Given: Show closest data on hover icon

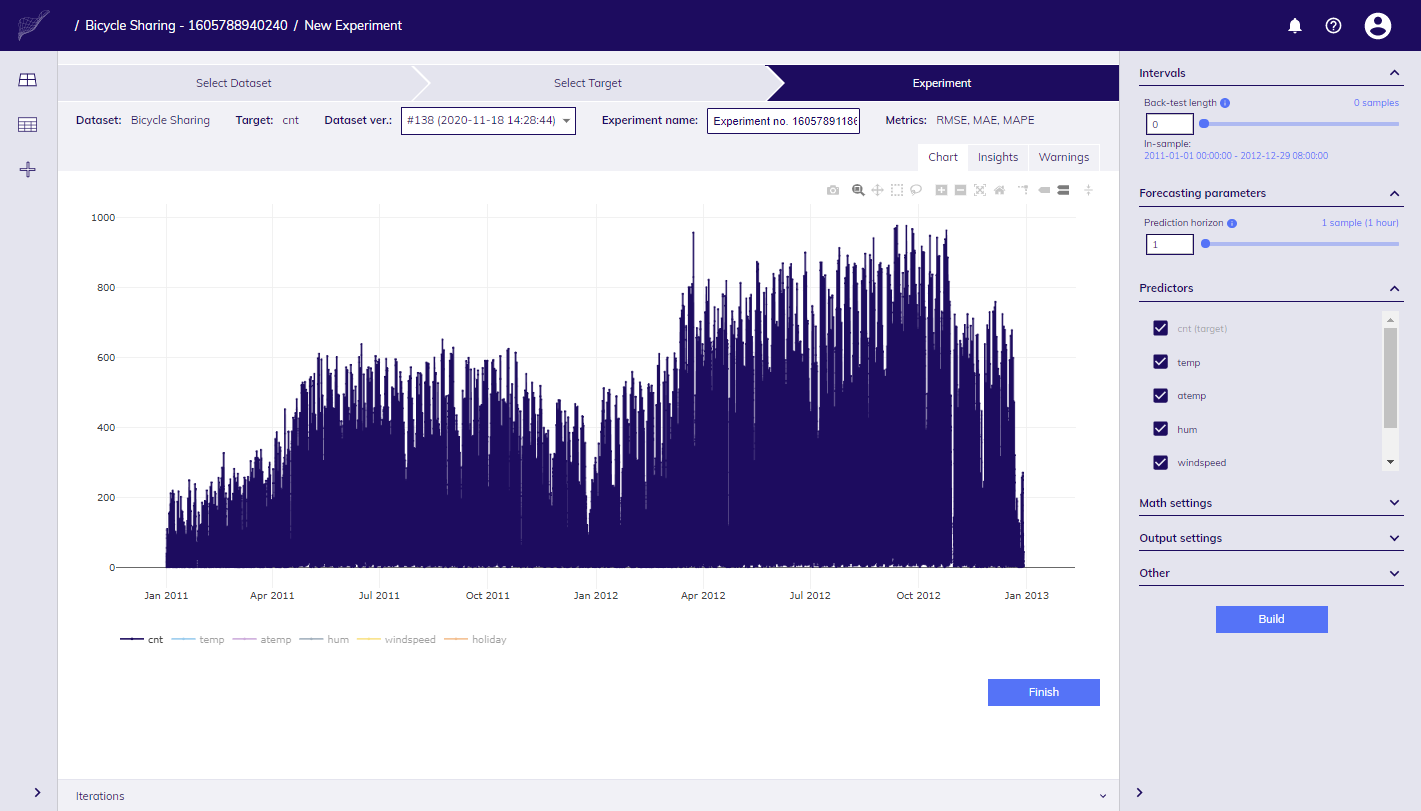Looking at the screenshot, I should (x=1044, y=190).
